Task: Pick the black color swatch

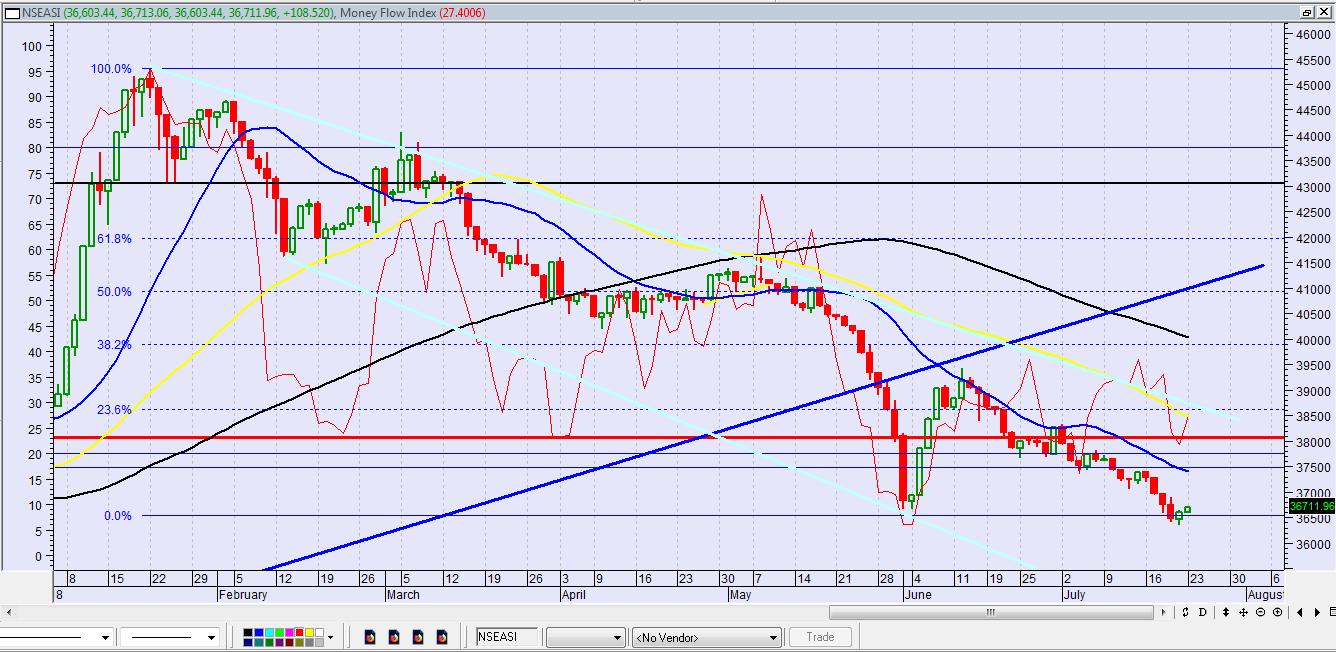Action: [248, 632]
